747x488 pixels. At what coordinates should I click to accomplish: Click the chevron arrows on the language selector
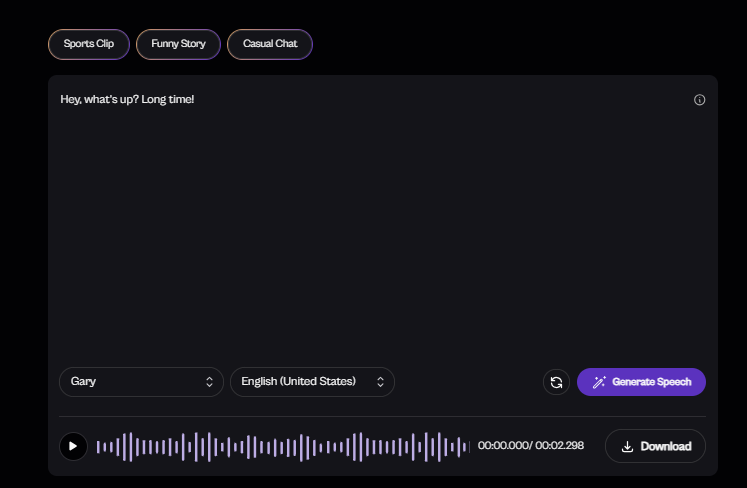(380, 382)
